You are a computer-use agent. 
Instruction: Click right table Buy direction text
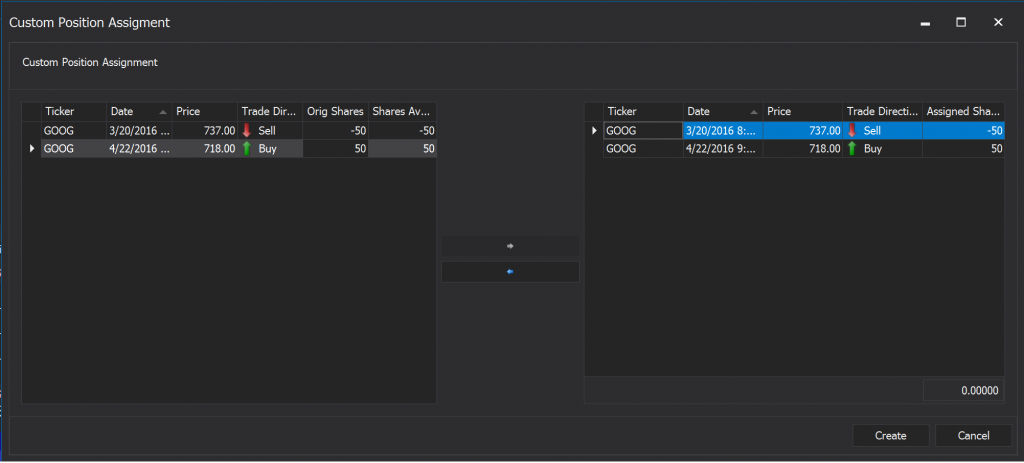(872, 149)
